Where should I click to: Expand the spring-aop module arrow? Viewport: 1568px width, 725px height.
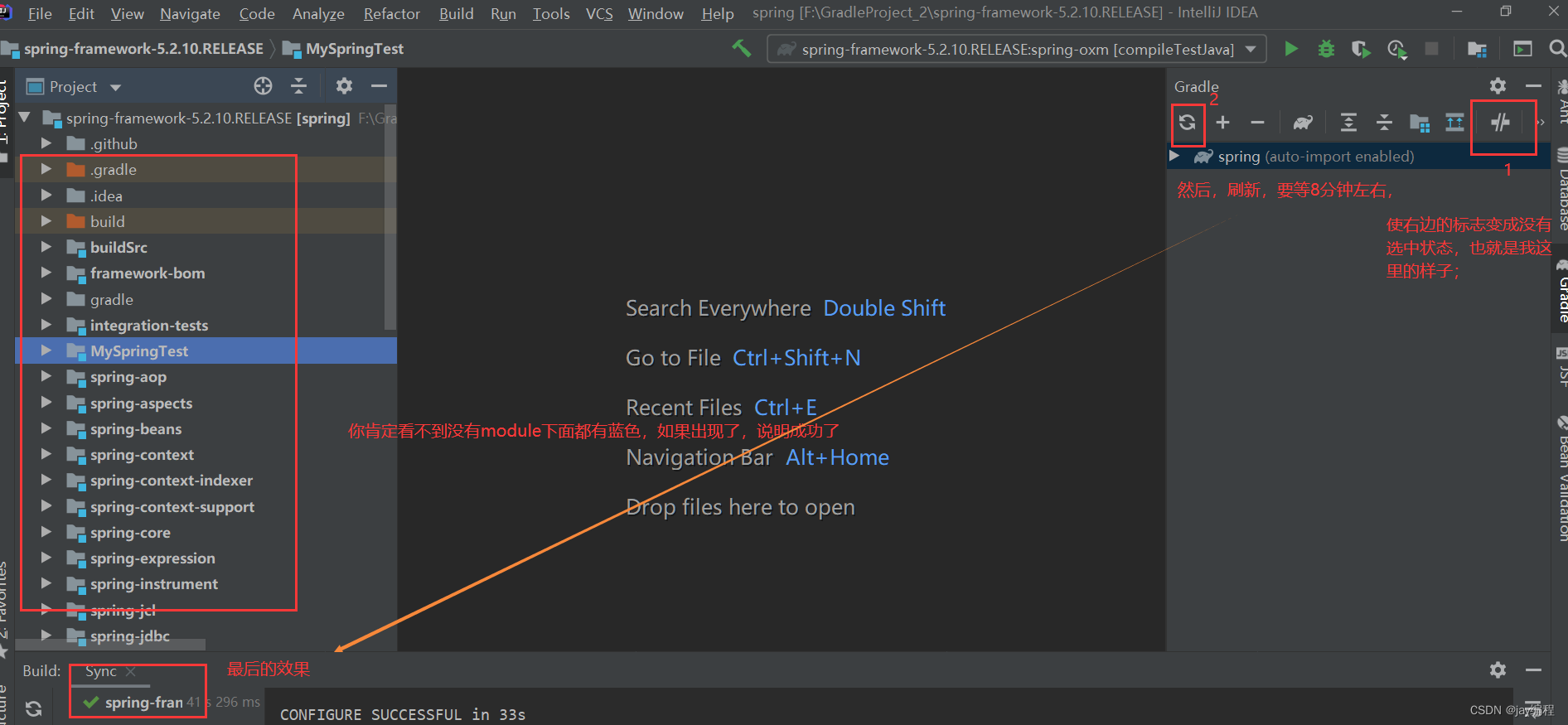pos(46,377)
